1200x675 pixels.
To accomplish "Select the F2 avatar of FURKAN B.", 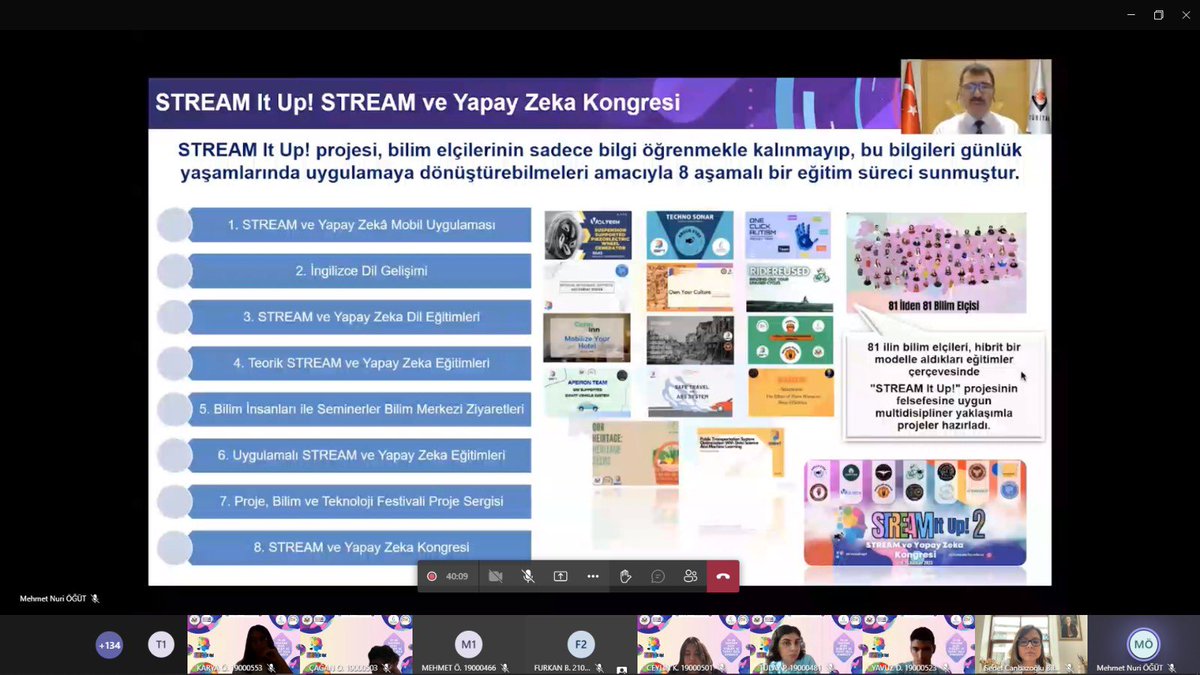I will point(580,643).
